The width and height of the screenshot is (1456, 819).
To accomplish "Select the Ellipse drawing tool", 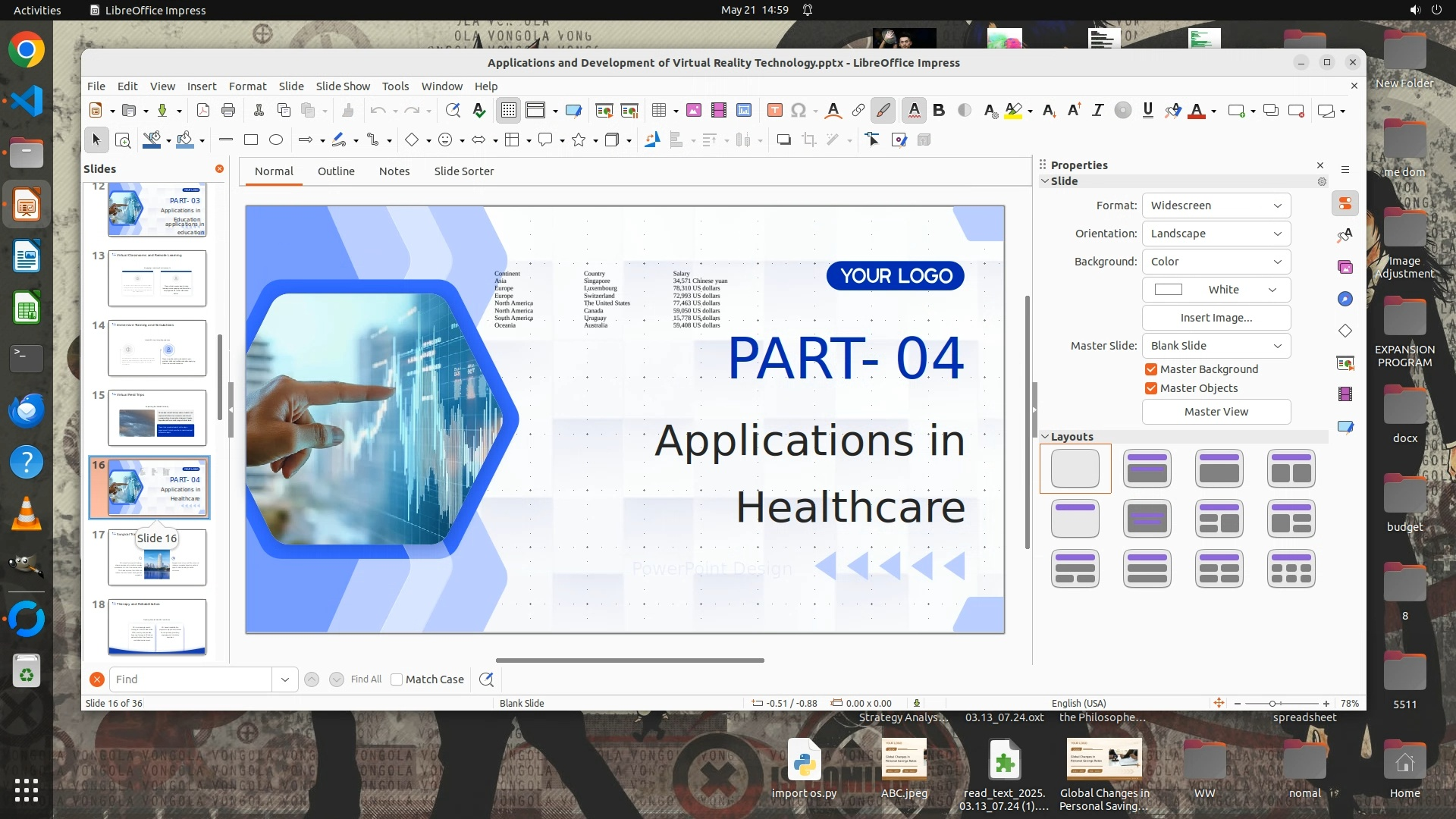I will [x=276, y=140].
